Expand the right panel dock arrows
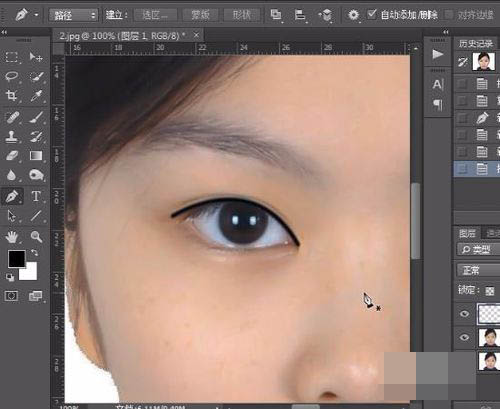500x409 pixels. (x=446, y=32)
